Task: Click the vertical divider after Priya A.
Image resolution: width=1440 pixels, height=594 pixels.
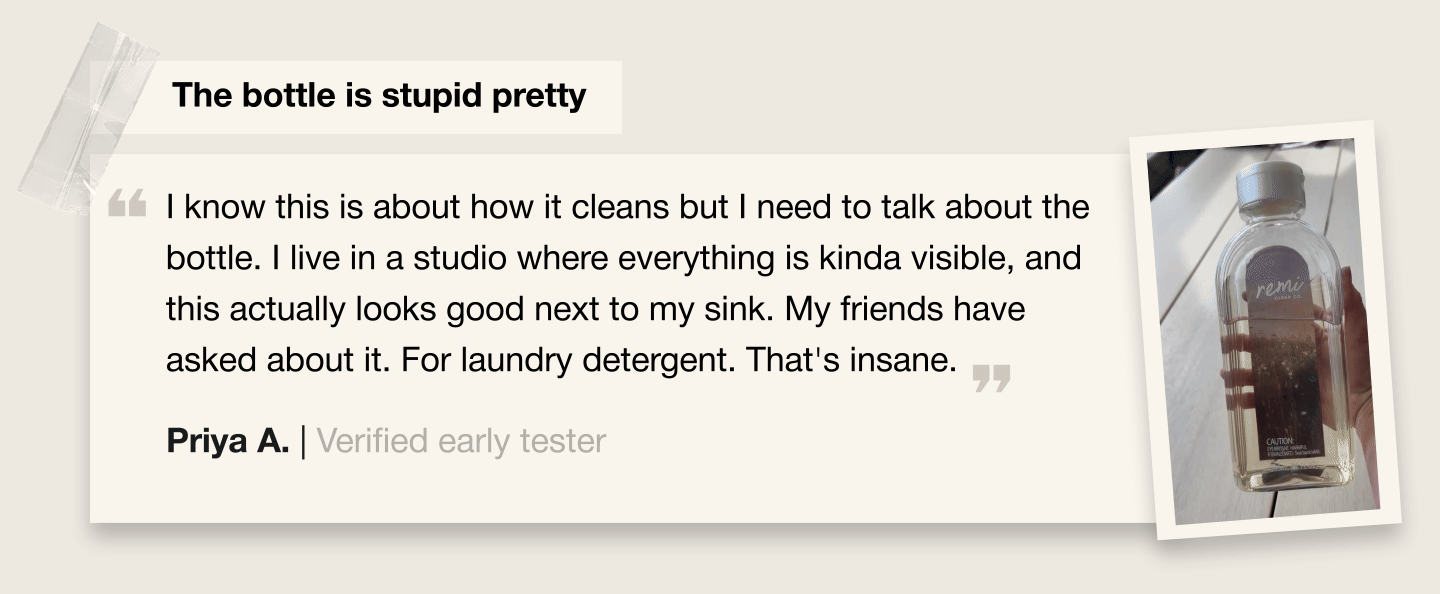Action: [303, 440]
